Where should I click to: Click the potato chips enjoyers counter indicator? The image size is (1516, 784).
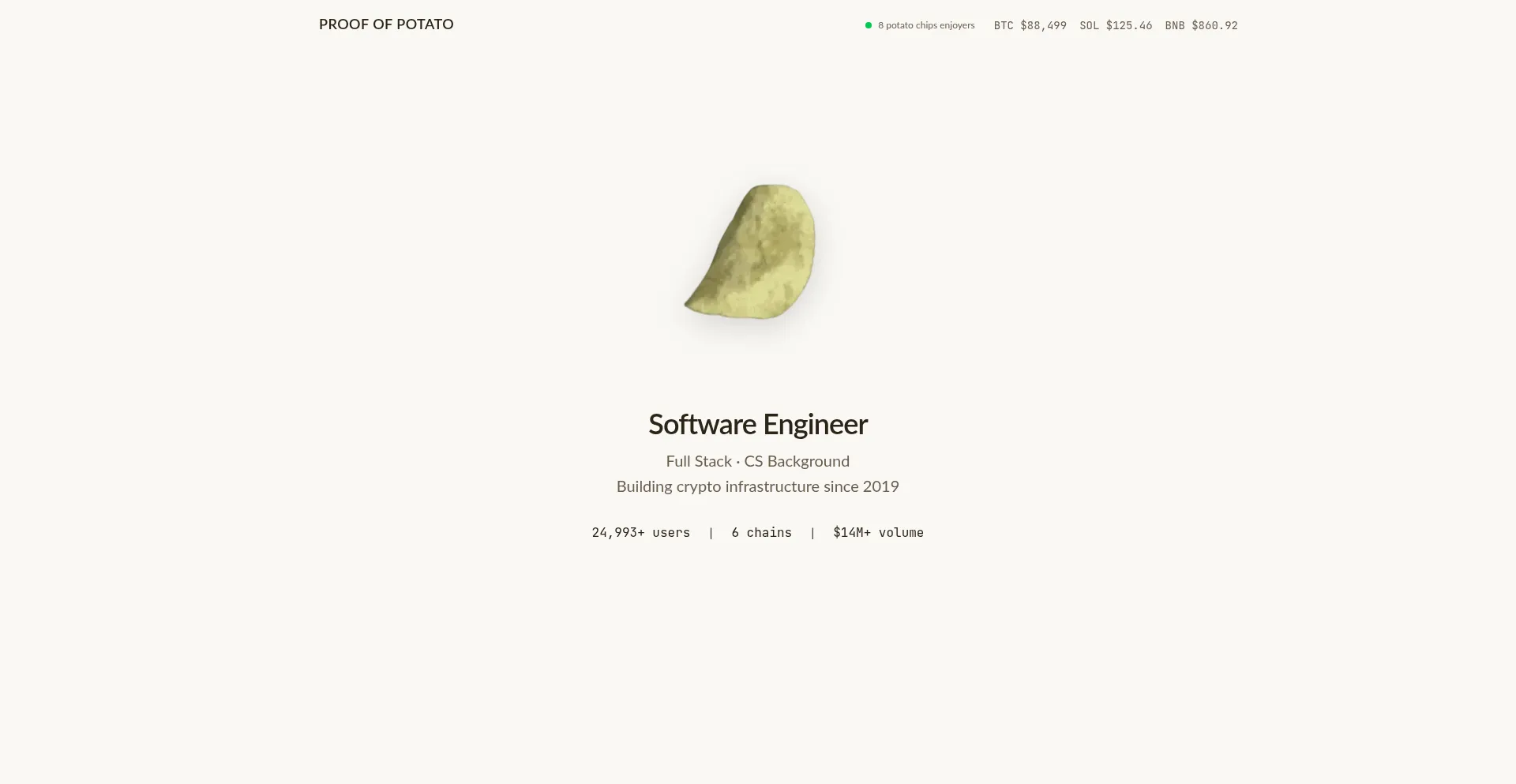tap(919, 24)
